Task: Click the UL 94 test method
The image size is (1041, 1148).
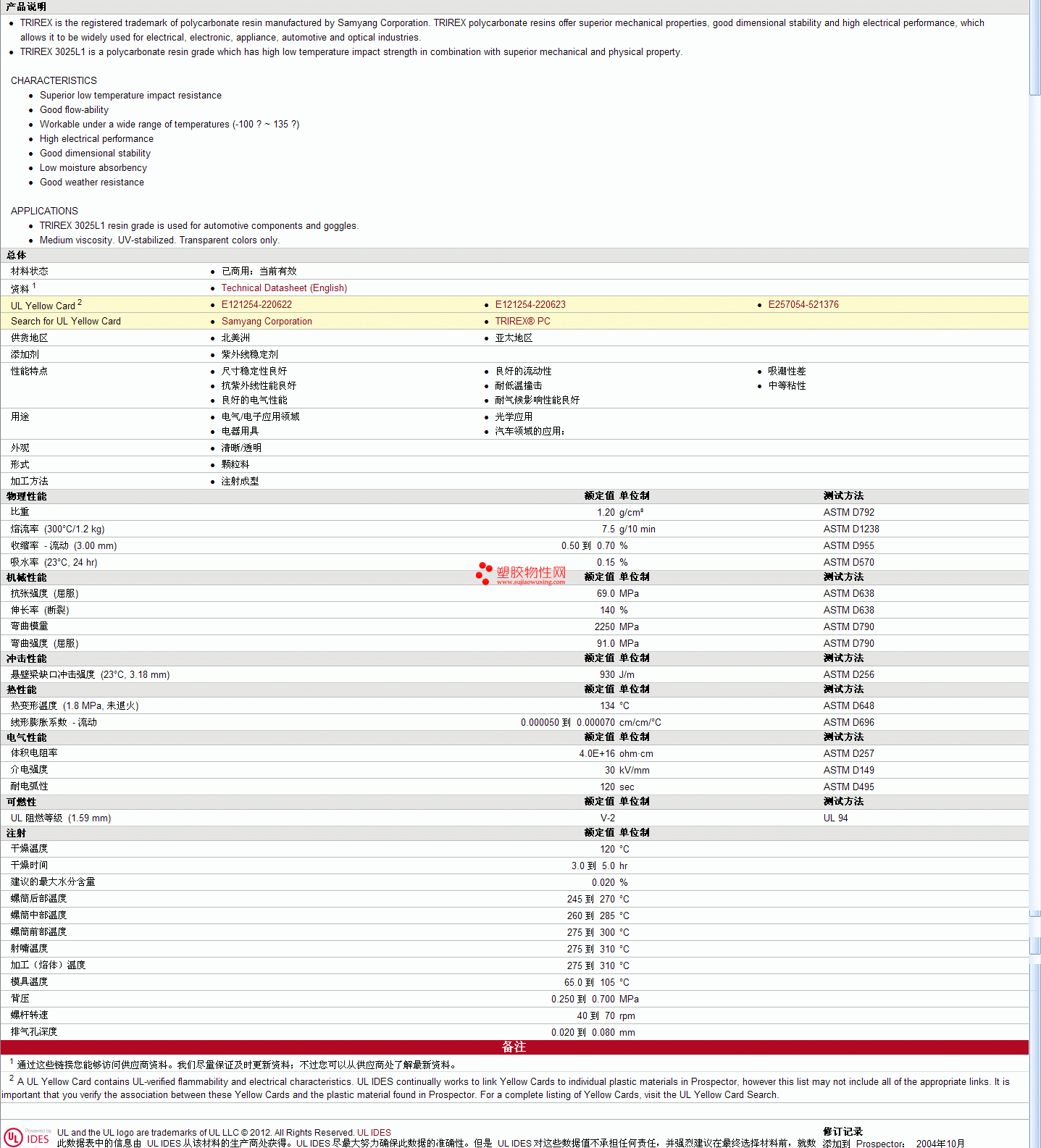Action: coord(836,818)
